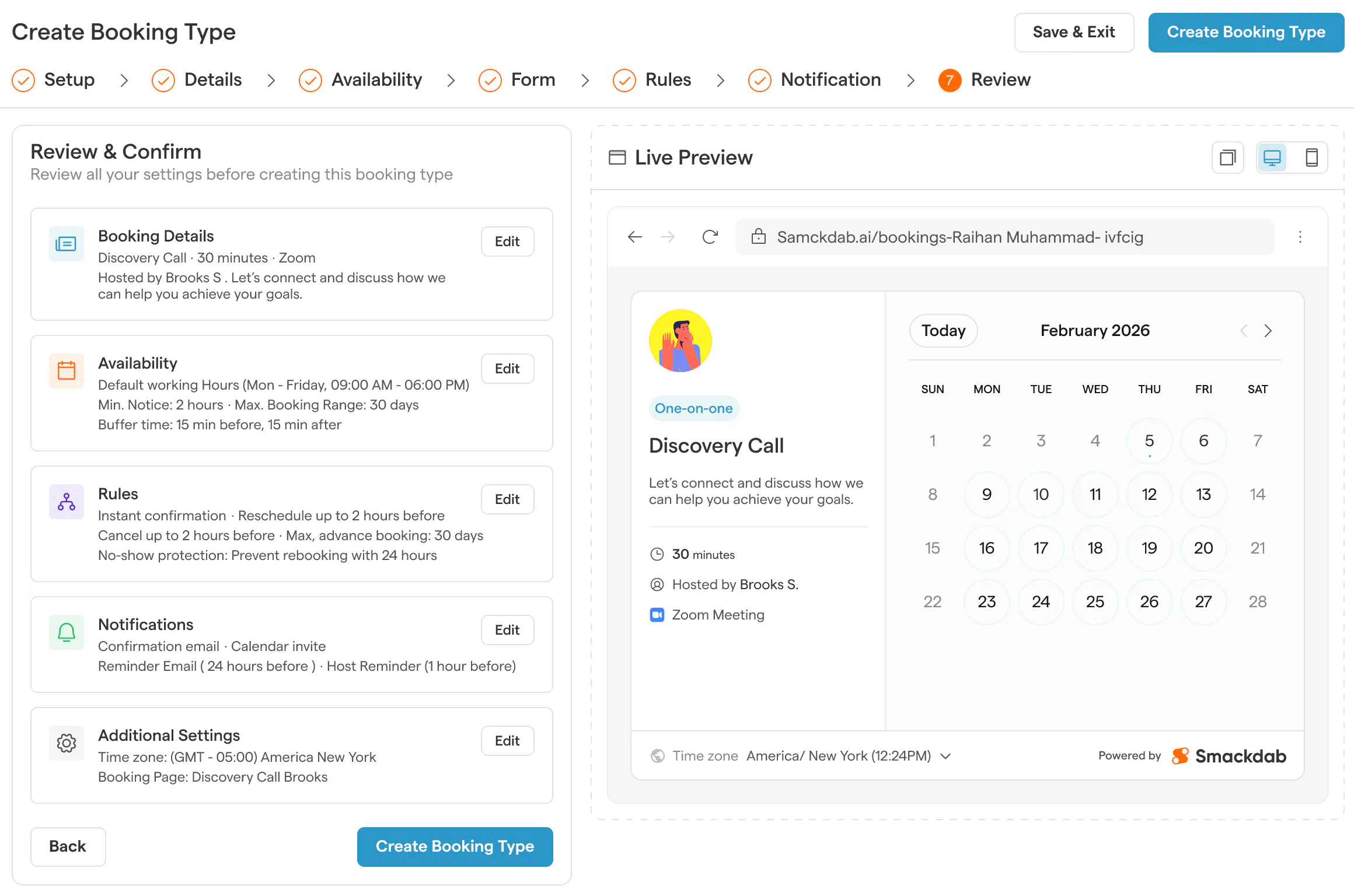1354x896 pixels.
Task: Click top Create Booking Type button
Action: click(1246, 33)
